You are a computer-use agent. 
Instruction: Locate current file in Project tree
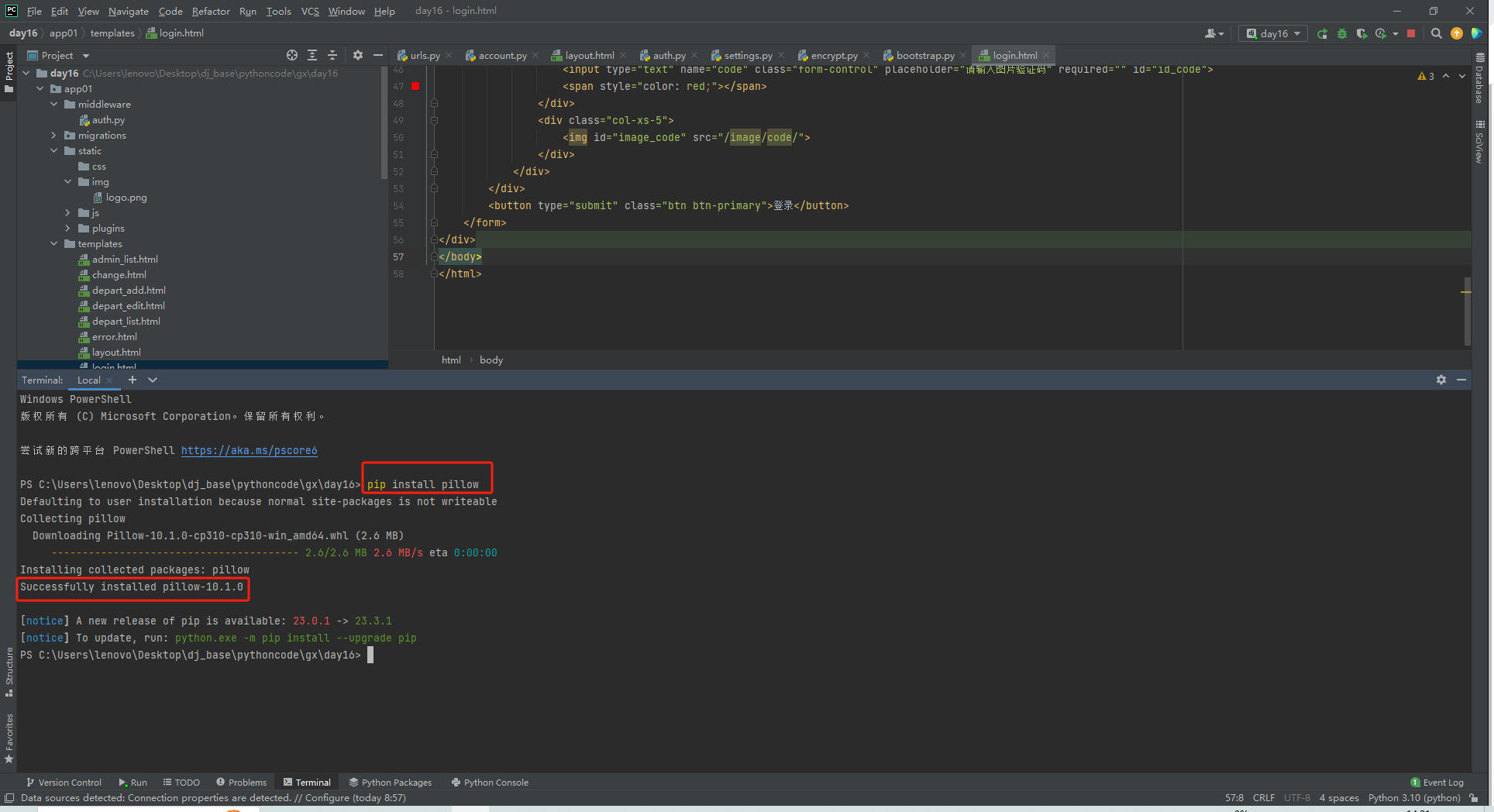(291, 55)
